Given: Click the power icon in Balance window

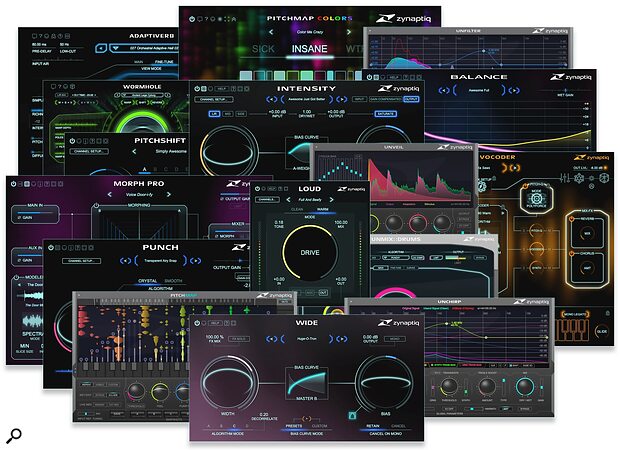Looking at the screenshot, I should point(369,77).
